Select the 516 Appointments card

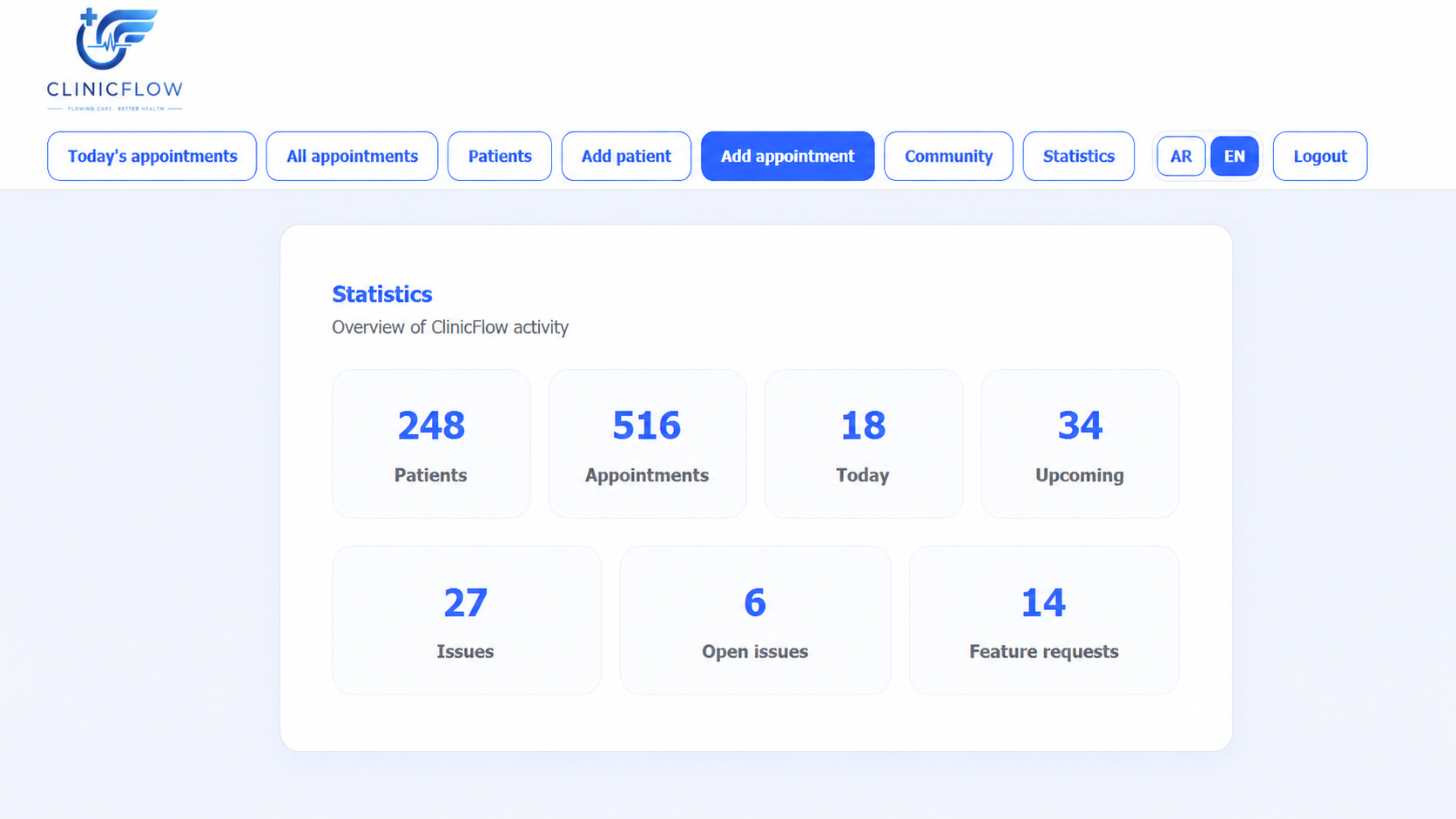[x=647, y=444]
